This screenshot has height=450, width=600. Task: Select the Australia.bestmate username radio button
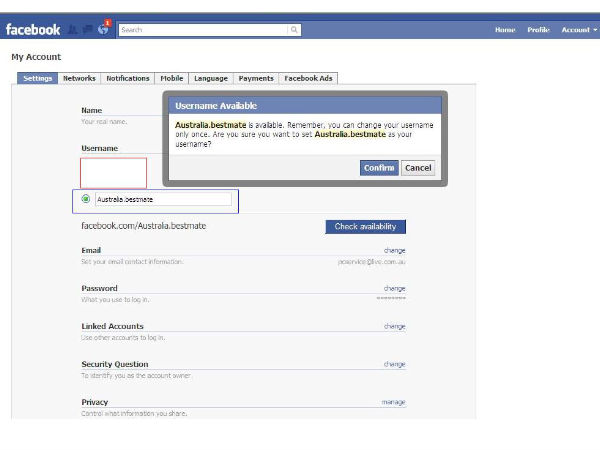[86, 199]
